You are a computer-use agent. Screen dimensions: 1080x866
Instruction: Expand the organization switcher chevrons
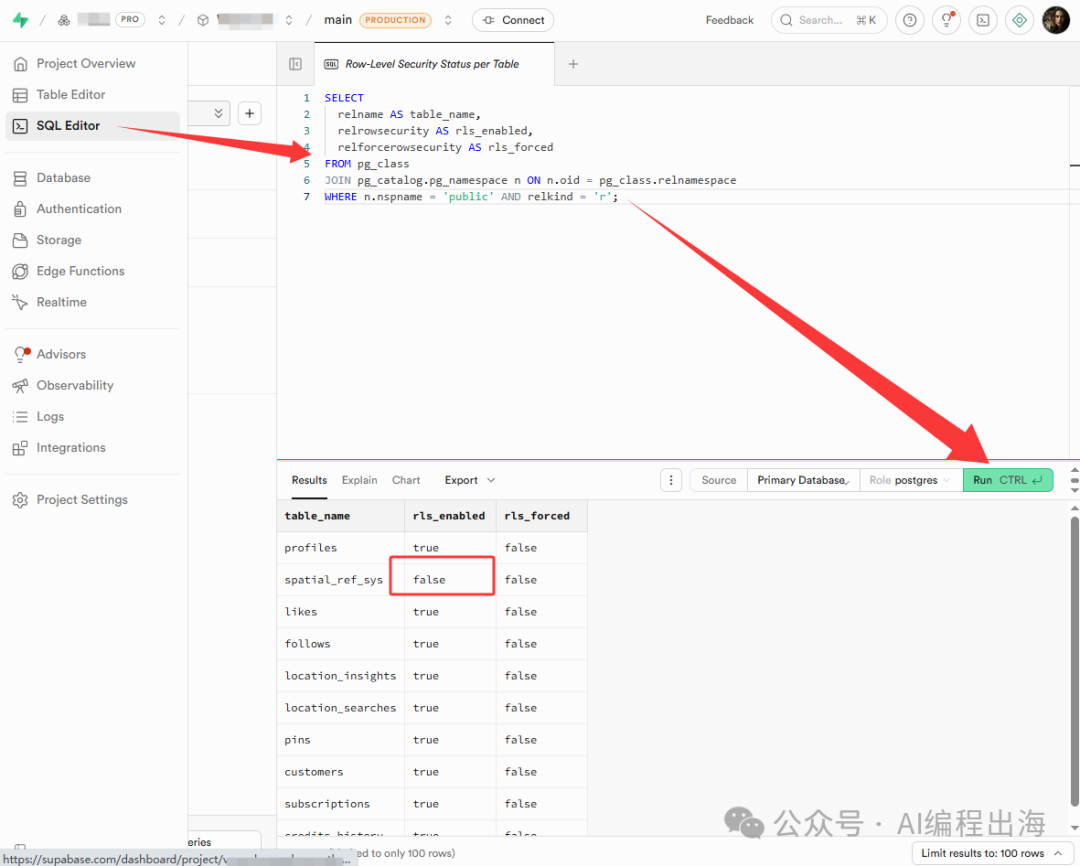point(162,20)
